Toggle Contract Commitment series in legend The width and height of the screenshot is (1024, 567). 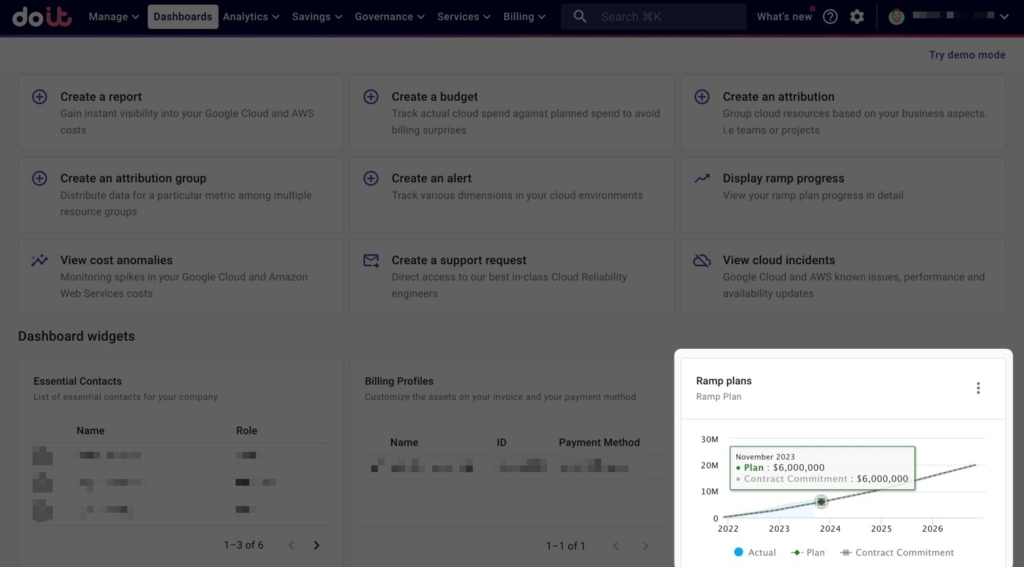point(896,552)
